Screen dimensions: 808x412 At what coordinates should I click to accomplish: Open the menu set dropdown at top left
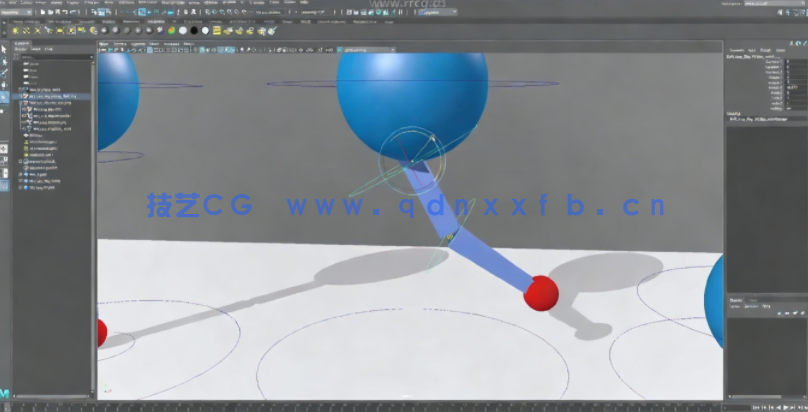click(17, 12)
